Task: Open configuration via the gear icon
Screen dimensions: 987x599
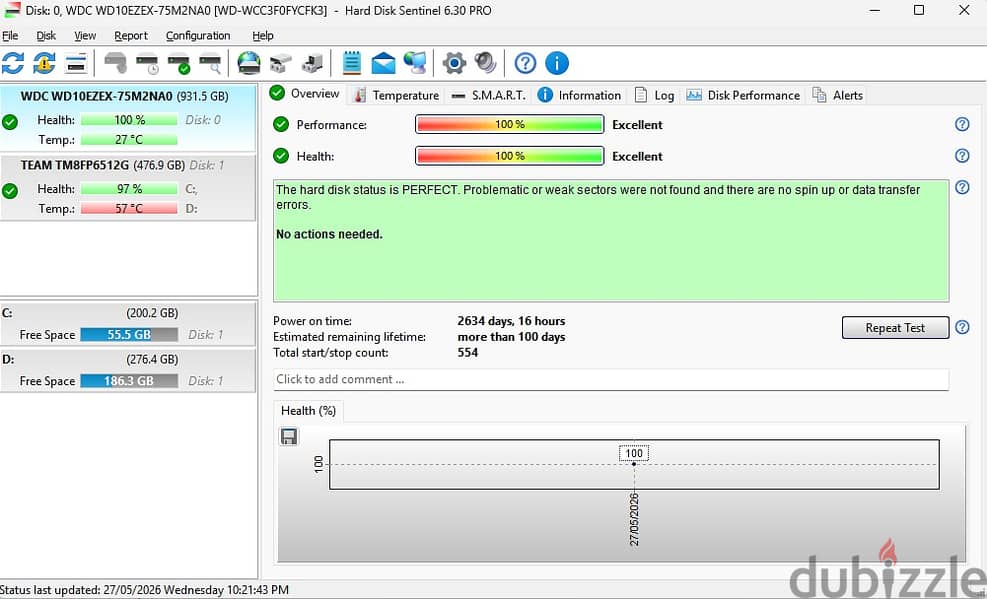Action: click(454, 63)
